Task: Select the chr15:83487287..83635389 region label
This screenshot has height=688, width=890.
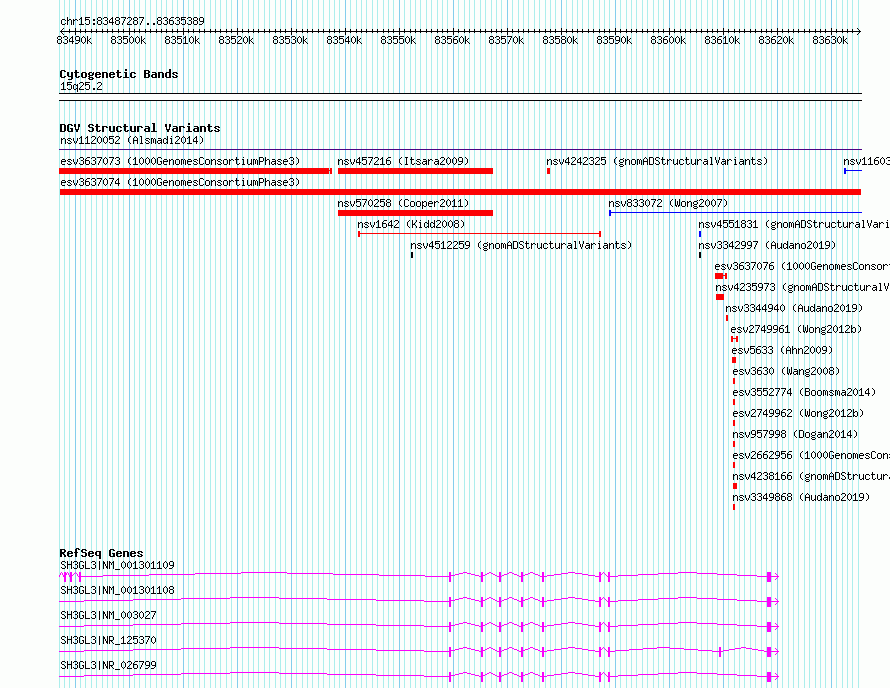Action: (132, 21)
